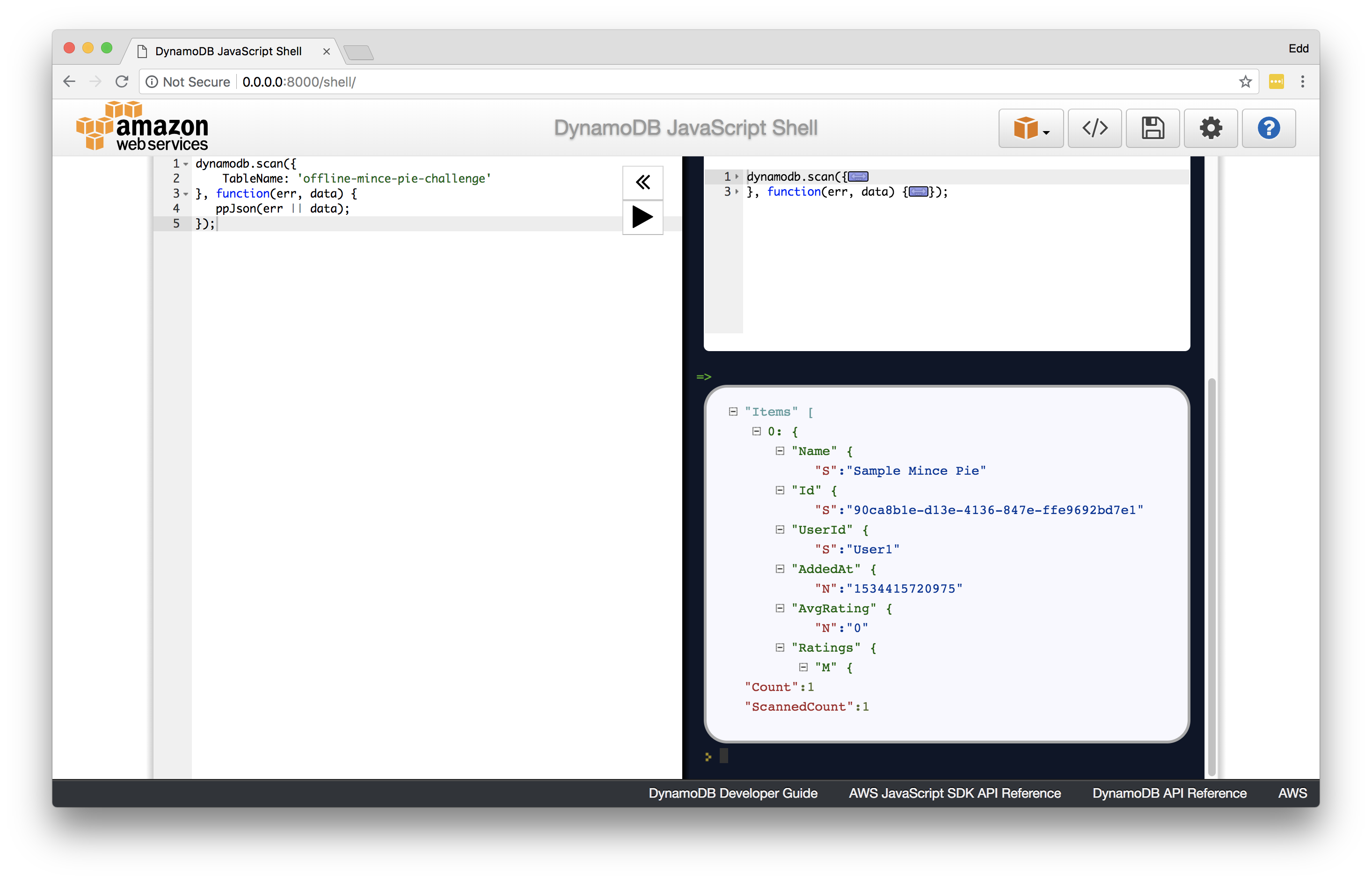Viewport: 1372px width, 882px height.
Task: Click the Edd profile name
Action: [x=1298, y=49]
